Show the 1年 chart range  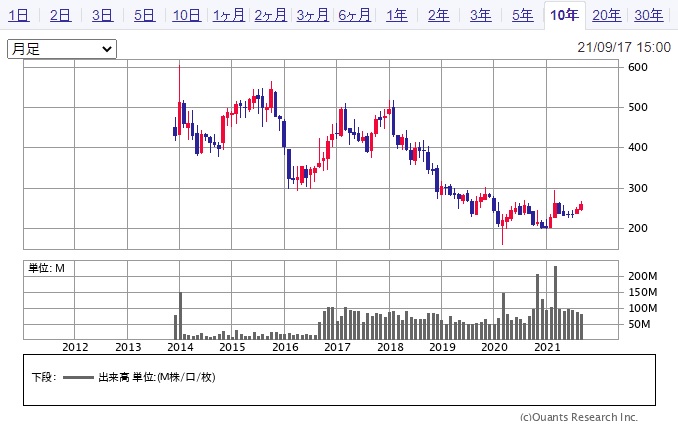tap(397, 16)
